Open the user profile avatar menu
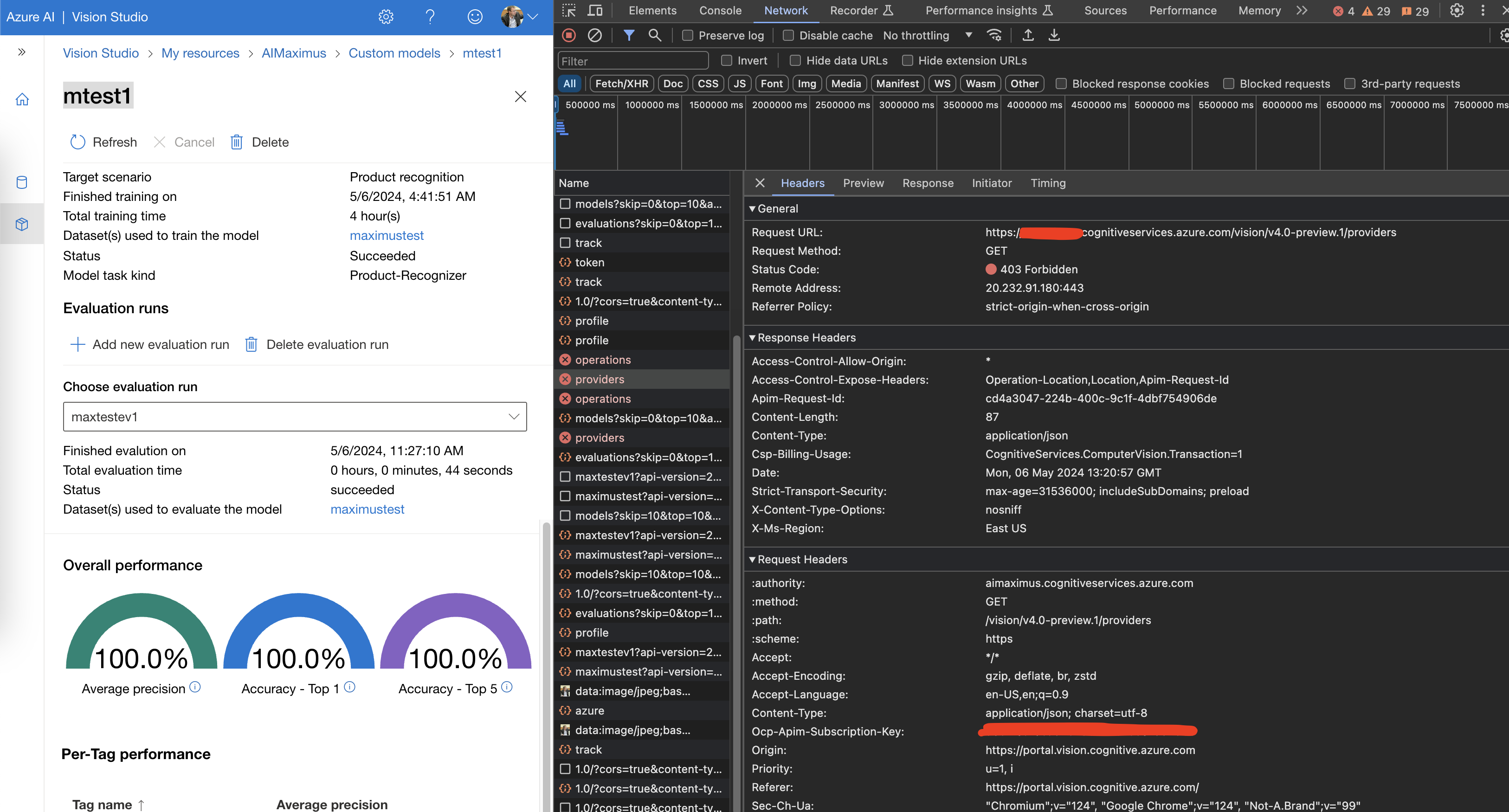This screenshot has height=812, width=1509. (x=519, y=17)
